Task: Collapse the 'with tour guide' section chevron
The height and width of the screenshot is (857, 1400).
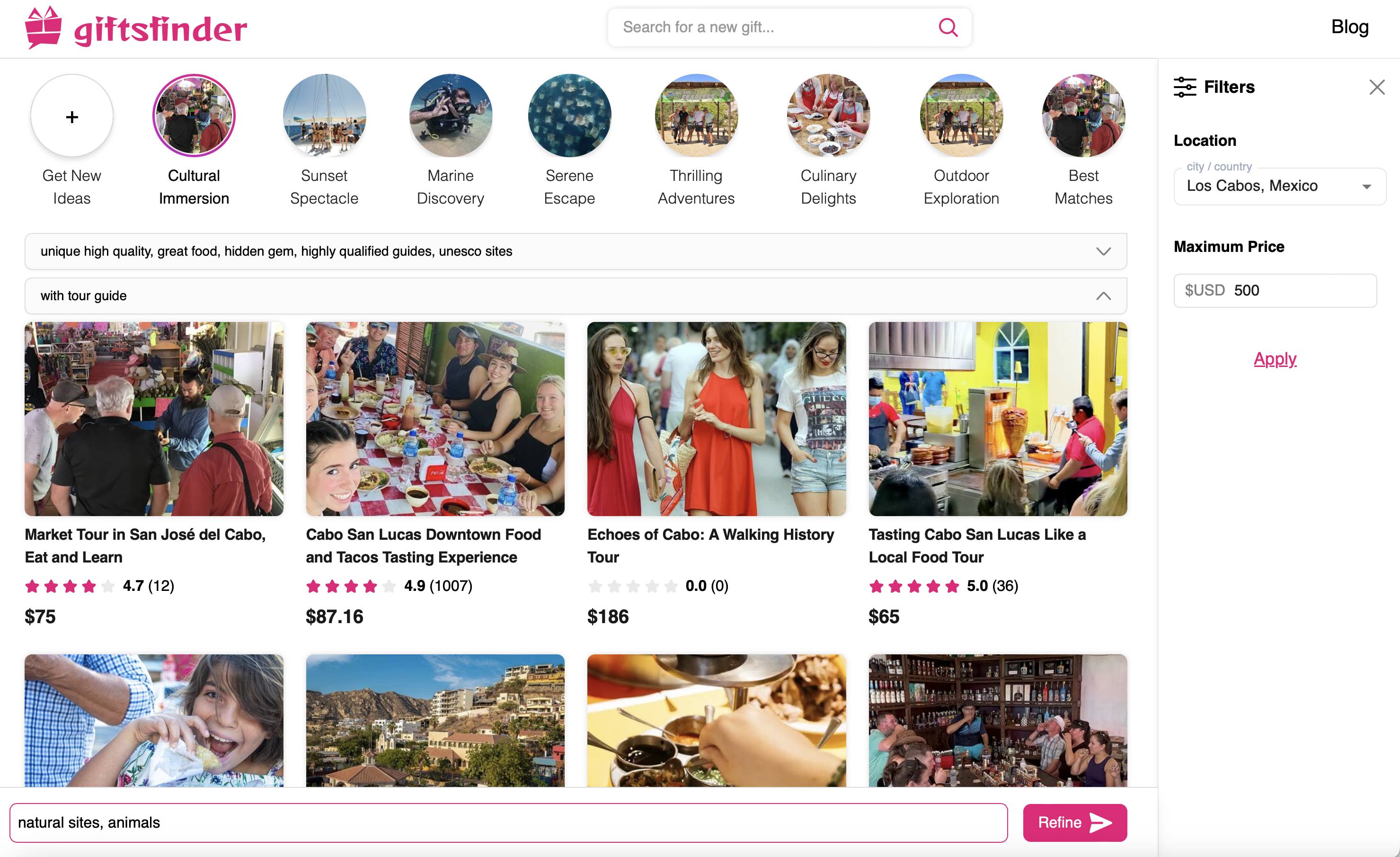Action: pos(1103,296)
